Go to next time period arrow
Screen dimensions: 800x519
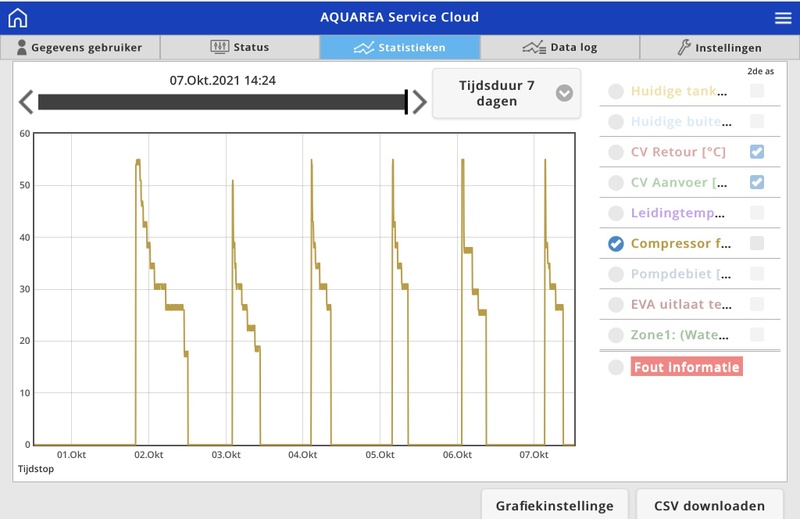tap(420, 101)
